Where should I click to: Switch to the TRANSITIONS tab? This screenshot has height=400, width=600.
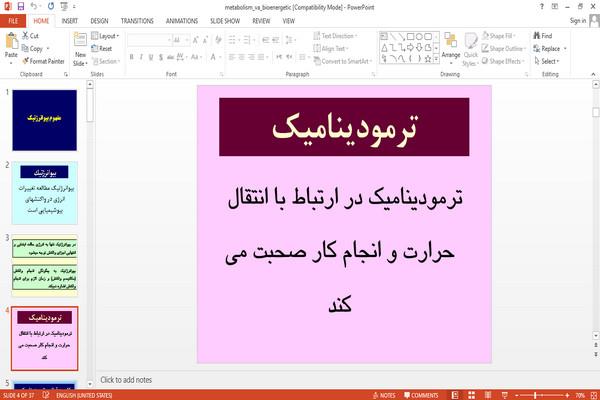[137, 21]
